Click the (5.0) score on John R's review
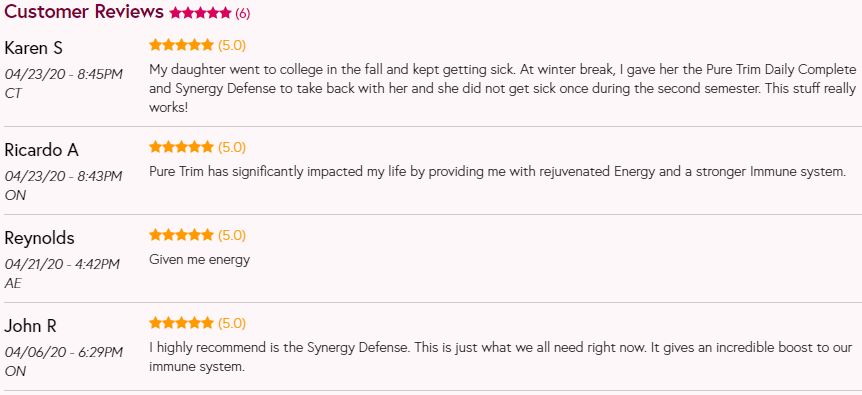This screenshot has width=862, height=395. tap(232, 323)
